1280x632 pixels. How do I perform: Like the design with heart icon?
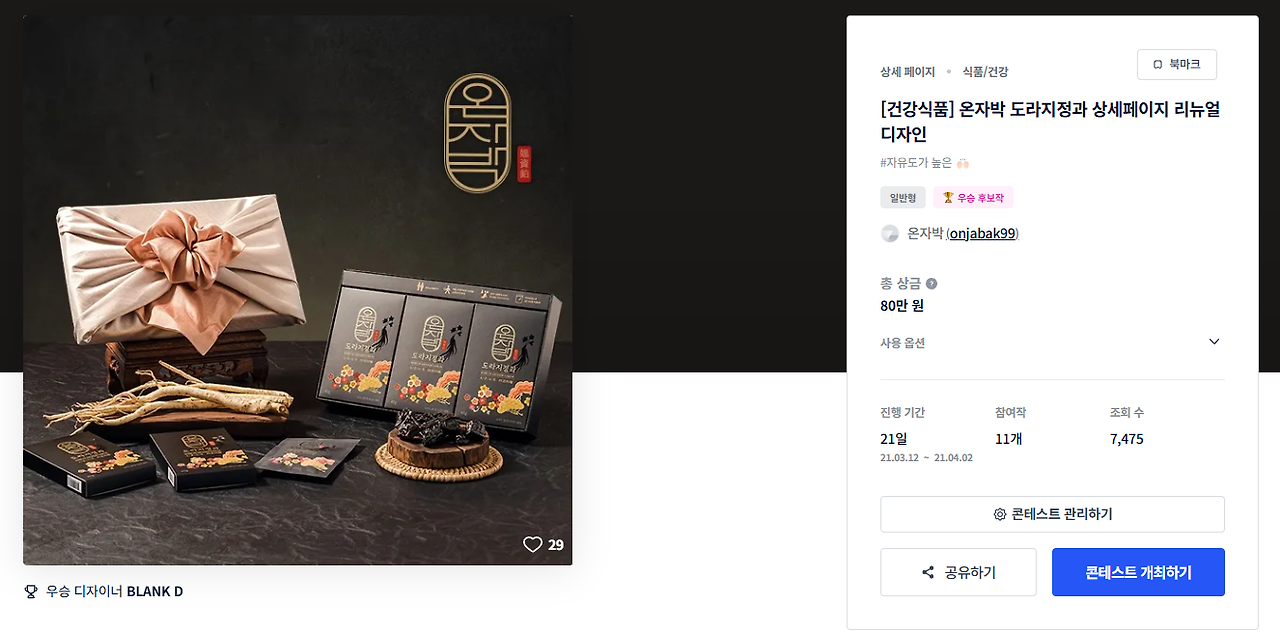point(532,545)
